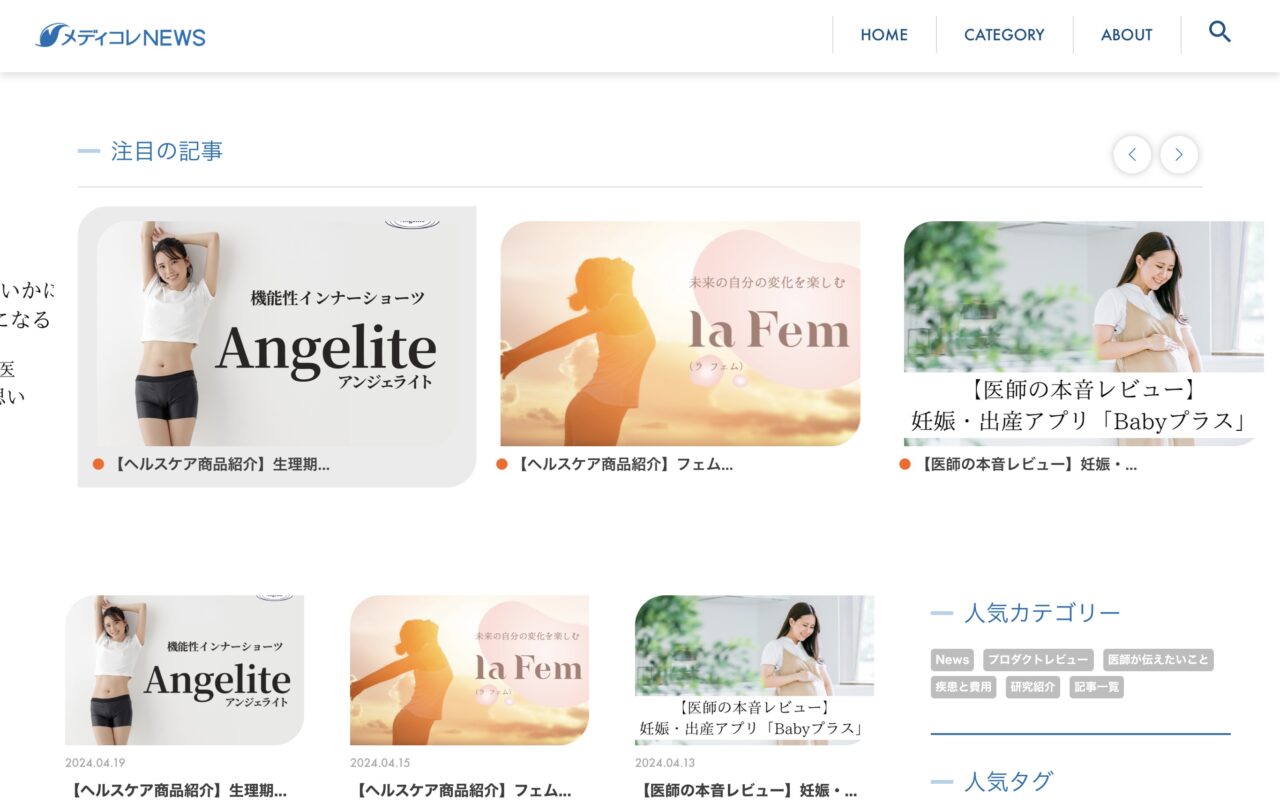The width and height of the screenshot is (1280, 810).
Task: Select the 研究紹介 category tag
Action: 1033,687
